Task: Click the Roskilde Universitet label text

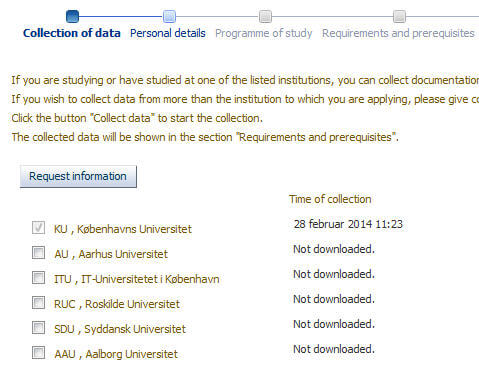Action: 132,304
